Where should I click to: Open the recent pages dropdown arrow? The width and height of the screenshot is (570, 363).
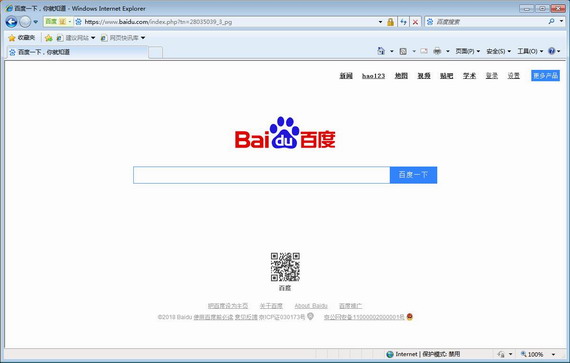35,22
